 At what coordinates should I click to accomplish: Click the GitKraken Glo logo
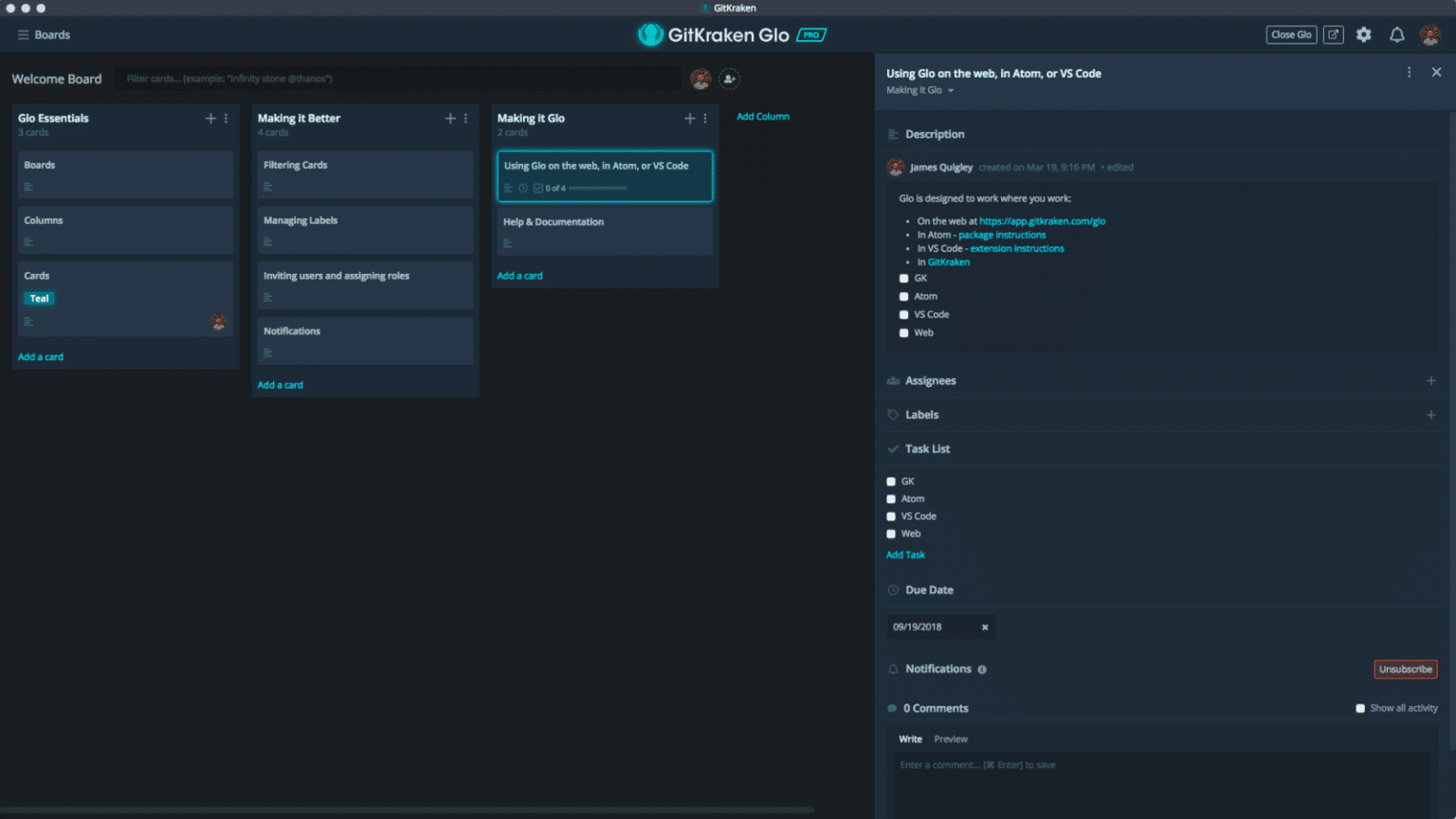point(650,34)
